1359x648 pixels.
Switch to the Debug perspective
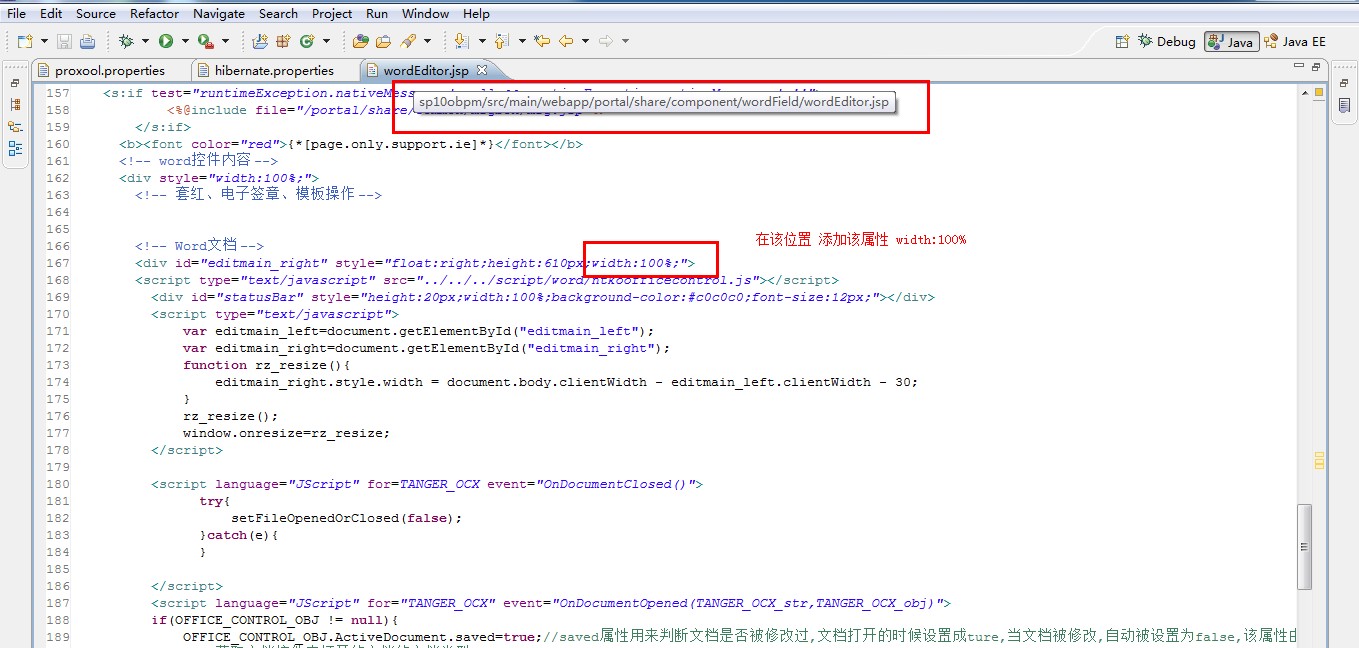pos(1168,41)
